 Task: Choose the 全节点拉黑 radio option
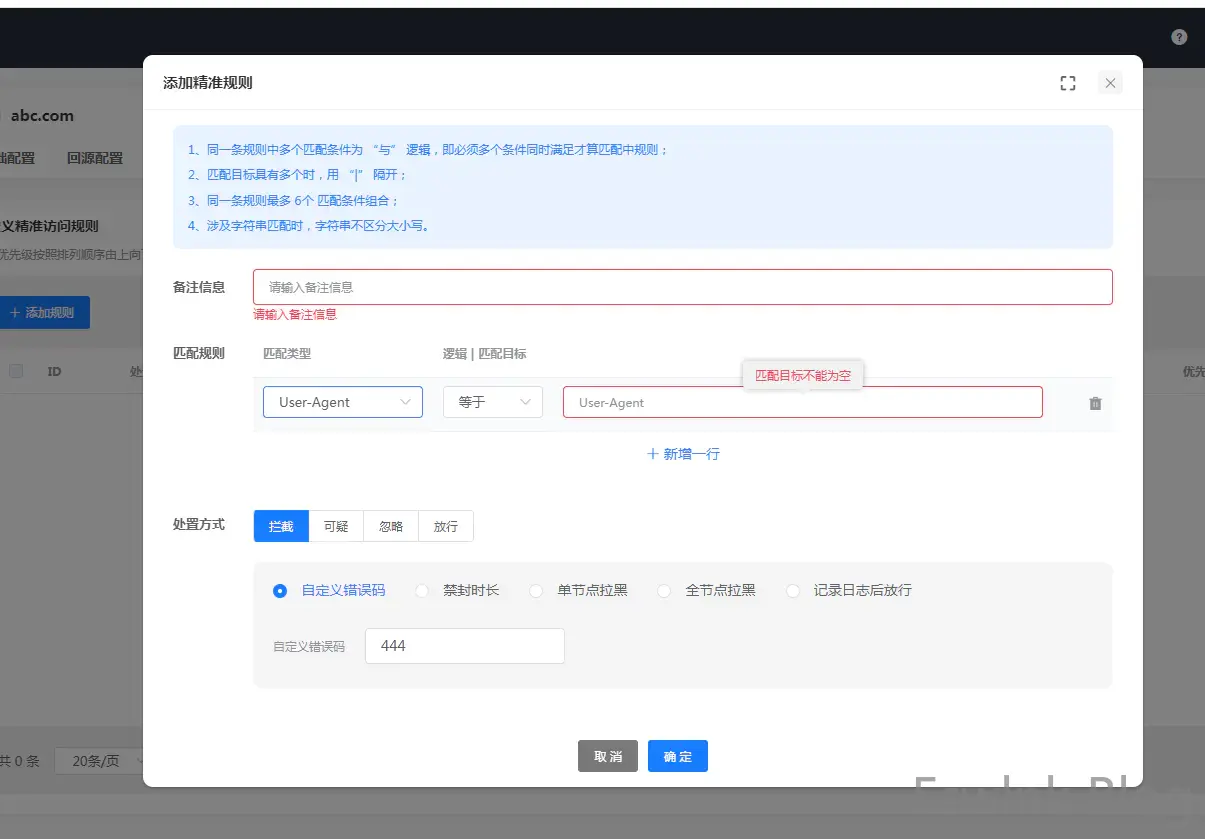pos(664,591)
